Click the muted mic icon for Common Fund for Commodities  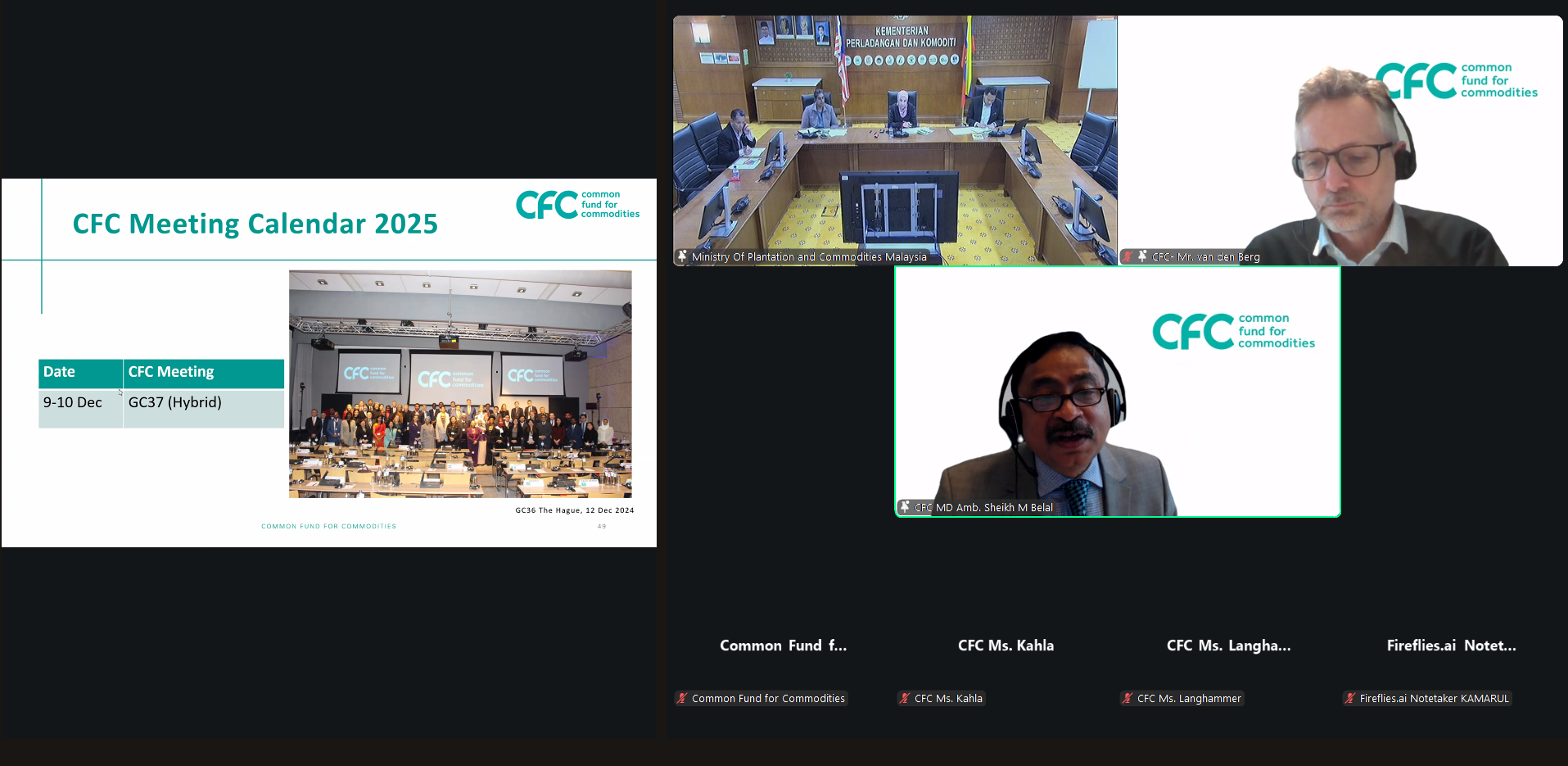tap(682, 698)
